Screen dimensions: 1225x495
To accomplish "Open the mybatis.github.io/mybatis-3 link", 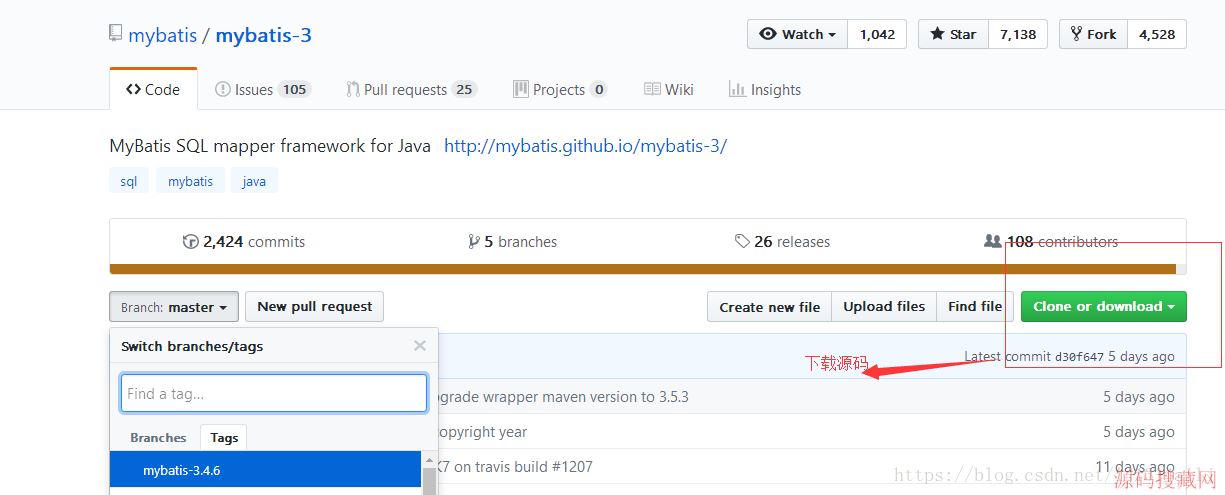I will pyautogui.click(x=585, y=146).
